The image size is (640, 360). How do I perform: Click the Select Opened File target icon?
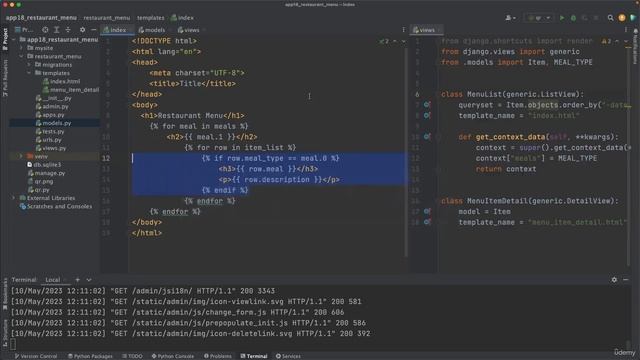pyautogui.click(x=45, y=30)
